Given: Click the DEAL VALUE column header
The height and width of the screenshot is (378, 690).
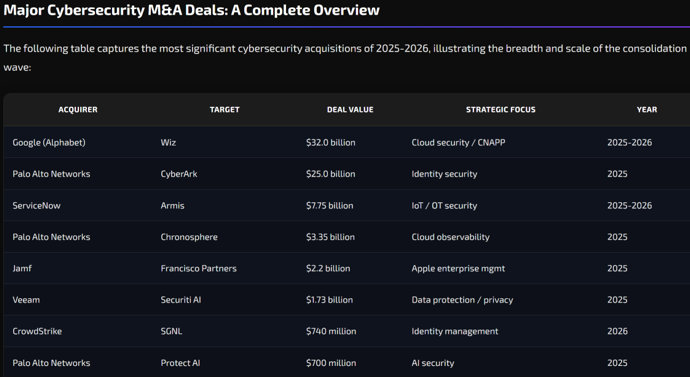Looking at the screenshot, I should 350,110.
